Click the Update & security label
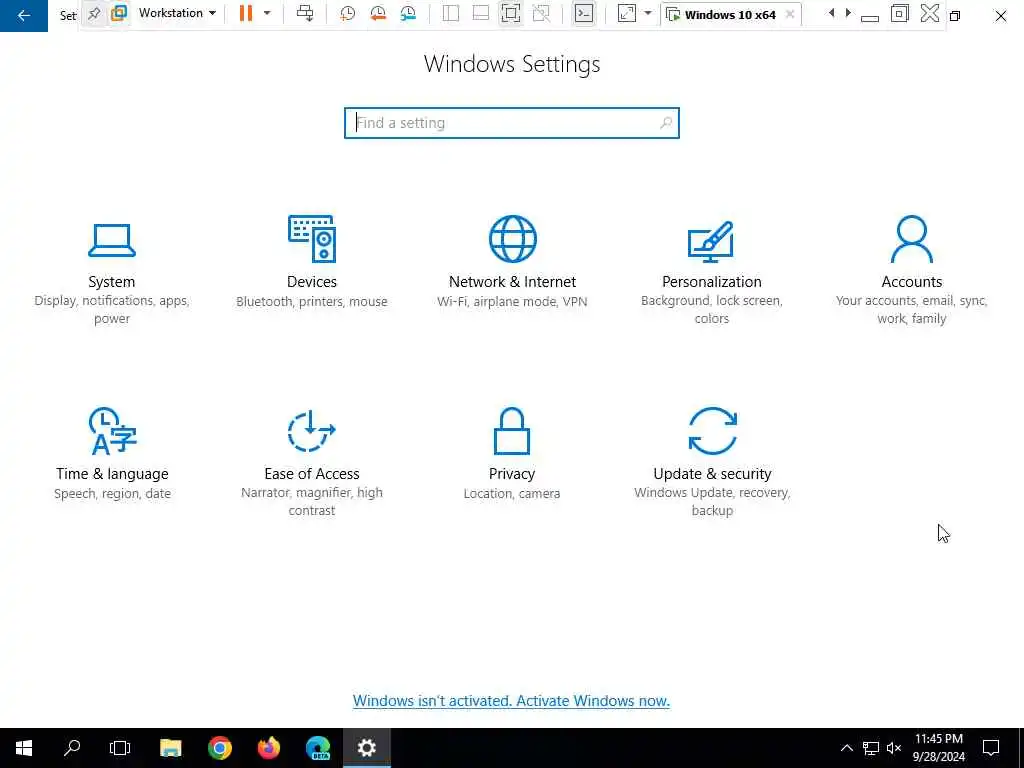This screenshot has width=1024, height=768. 712,473
